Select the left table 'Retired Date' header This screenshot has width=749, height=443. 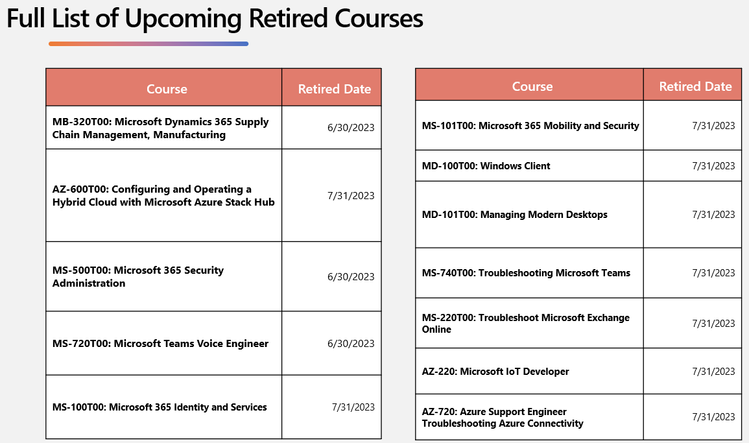334,89
